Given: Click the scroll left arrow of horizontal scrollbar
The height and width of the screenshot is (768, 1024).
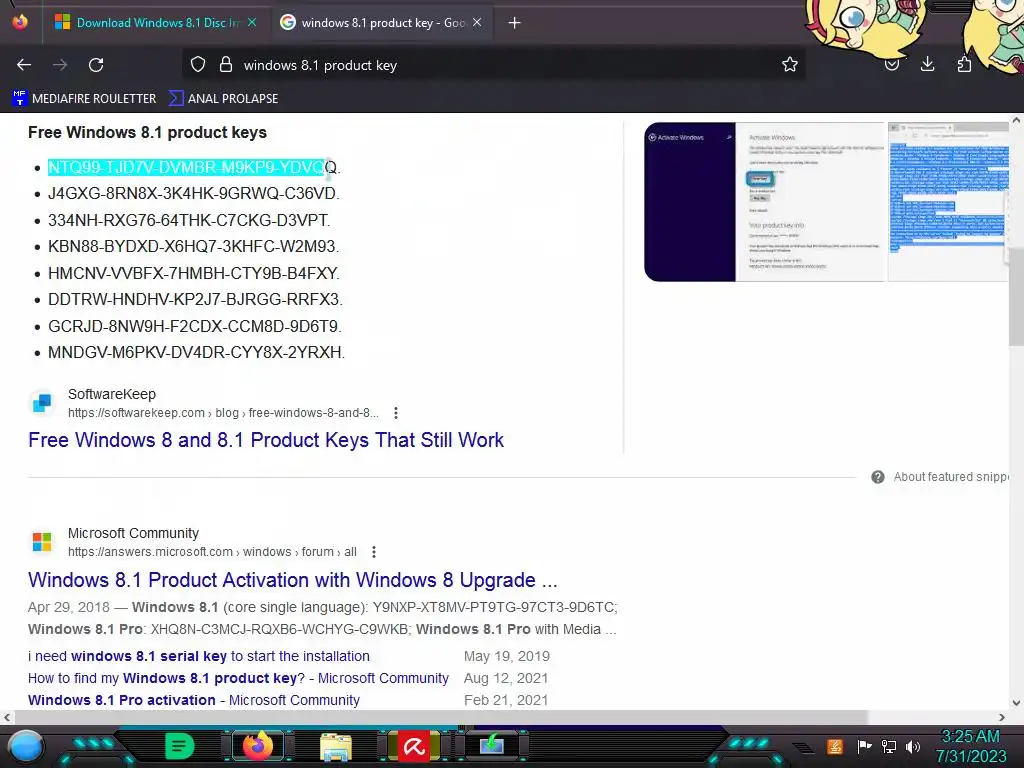Looking at the screenshot, I should tap(7, 717).
